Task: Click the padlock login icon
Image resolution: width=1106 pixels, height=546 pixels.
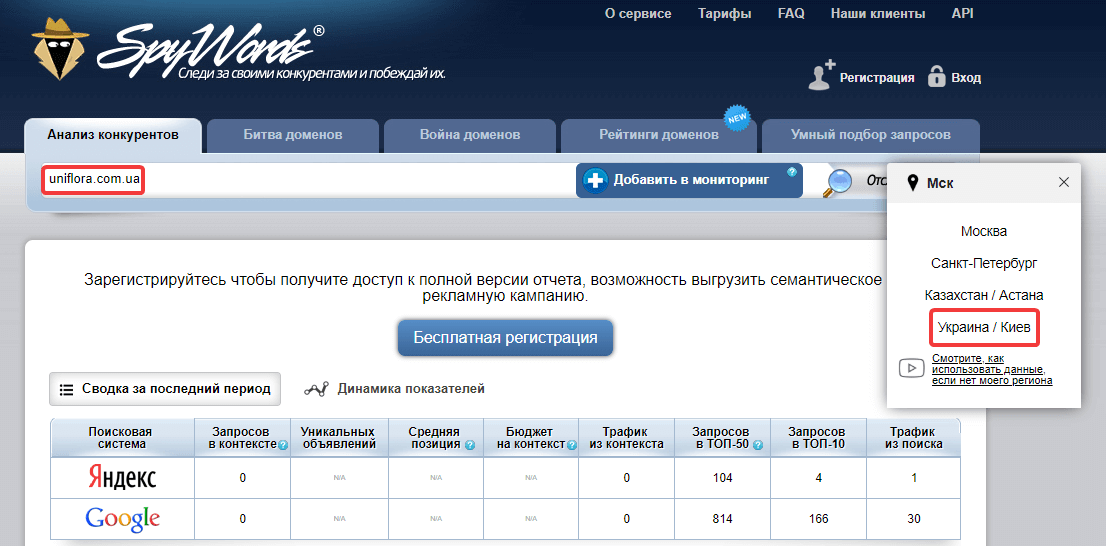Action: 936,76
